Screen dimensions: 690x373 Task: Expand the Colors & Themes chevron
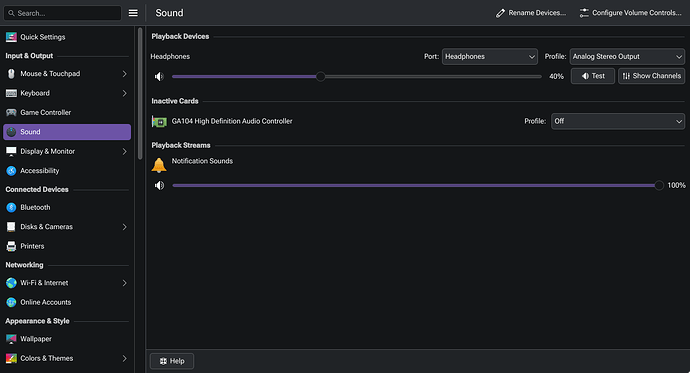[x=125, y=358]
